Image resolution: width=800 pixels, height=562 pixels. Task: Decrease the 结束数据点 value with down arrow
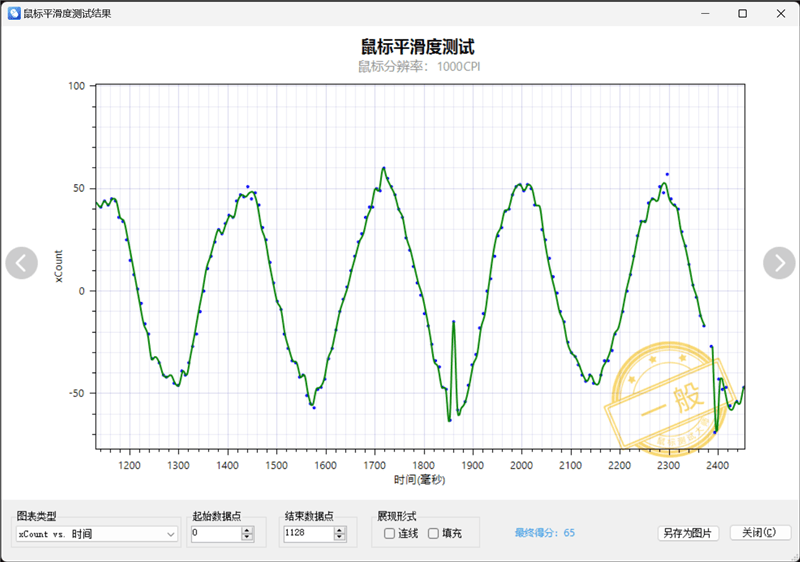click(340, 538)
